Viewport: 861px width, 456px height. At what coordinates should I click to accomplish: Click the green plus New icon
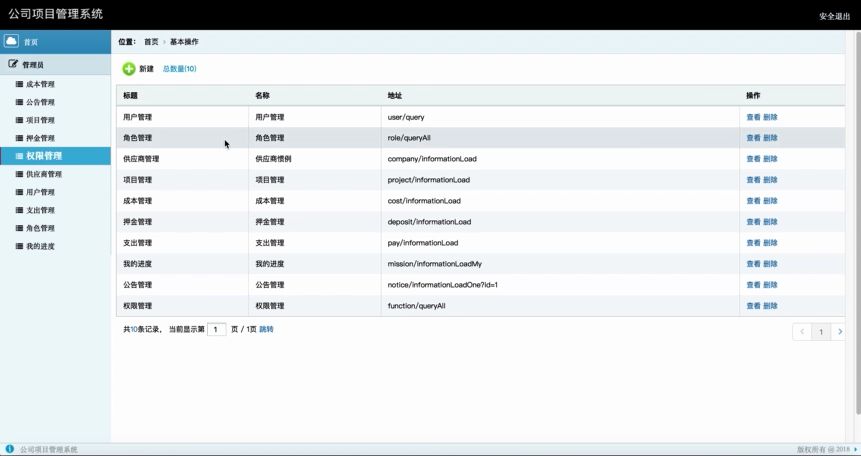tap(128, 69)
